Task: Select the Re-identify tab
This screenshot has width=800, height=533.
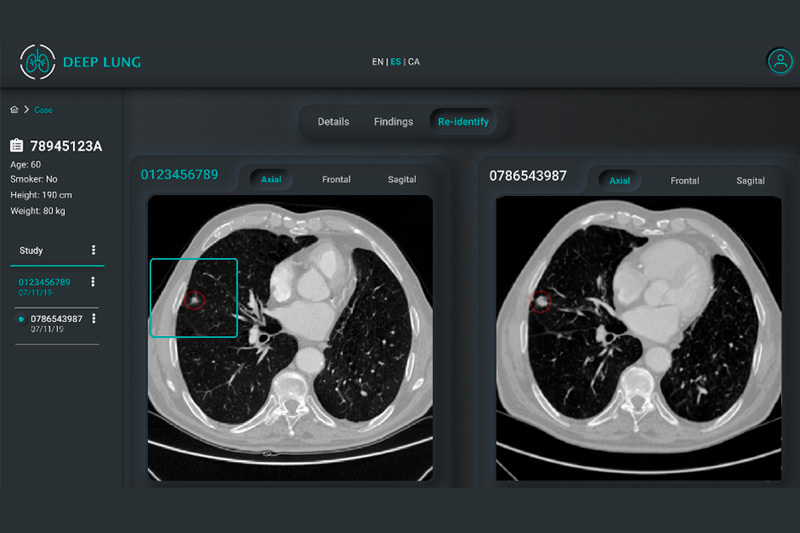Action: pyautogui.click(x=463, y=122)
